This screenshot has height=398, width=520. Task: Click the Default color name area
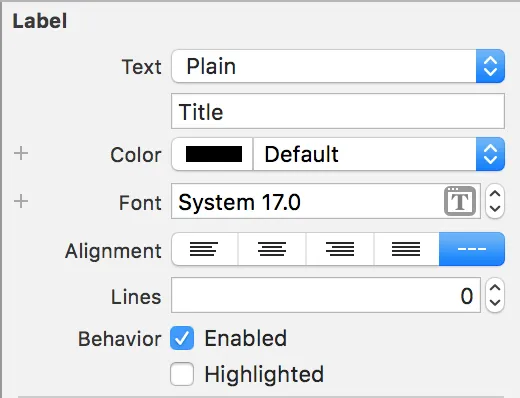pos(365,154)
